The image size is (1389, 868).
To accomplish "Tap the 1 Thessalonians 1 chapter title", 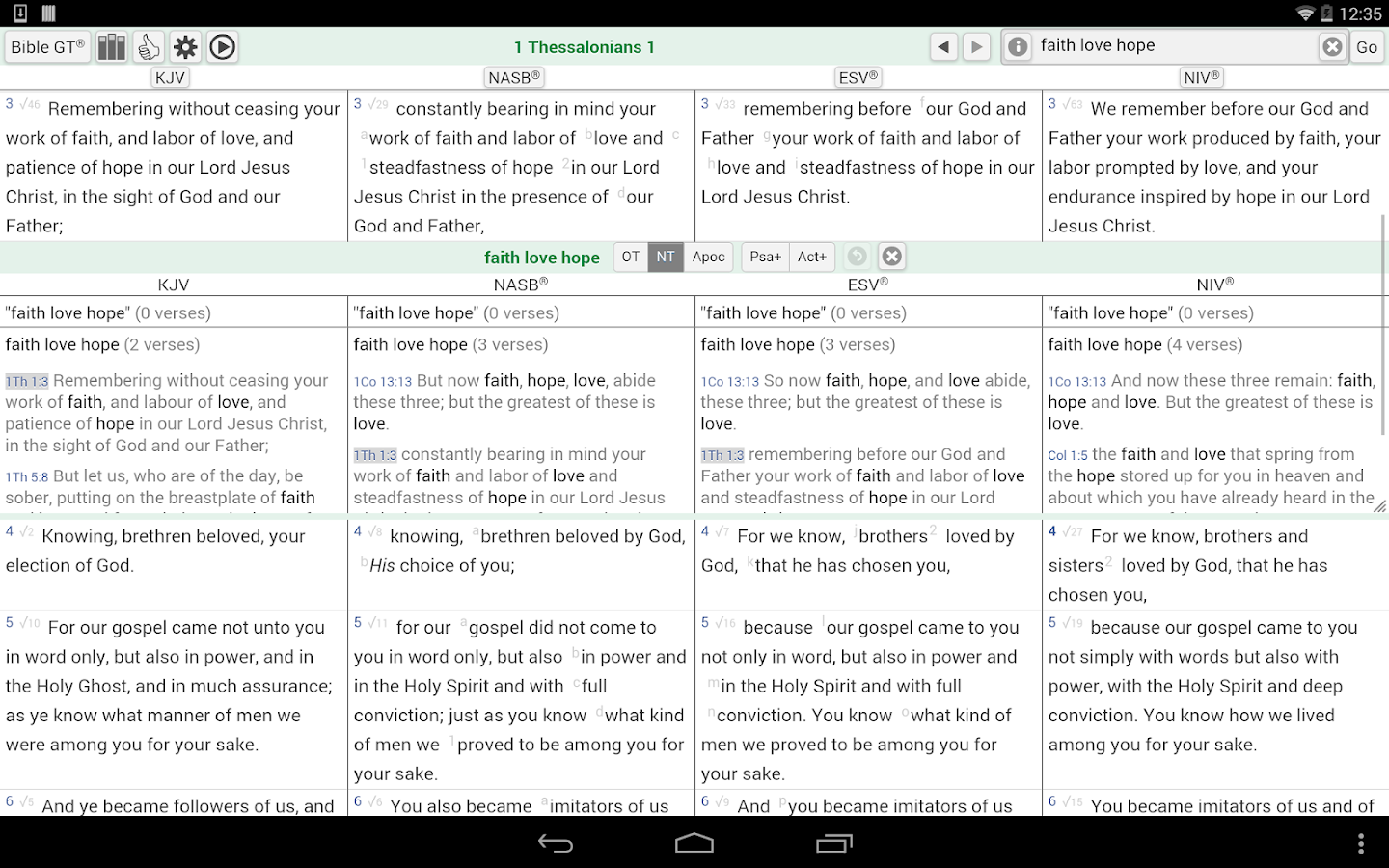I will pos(584,46).
